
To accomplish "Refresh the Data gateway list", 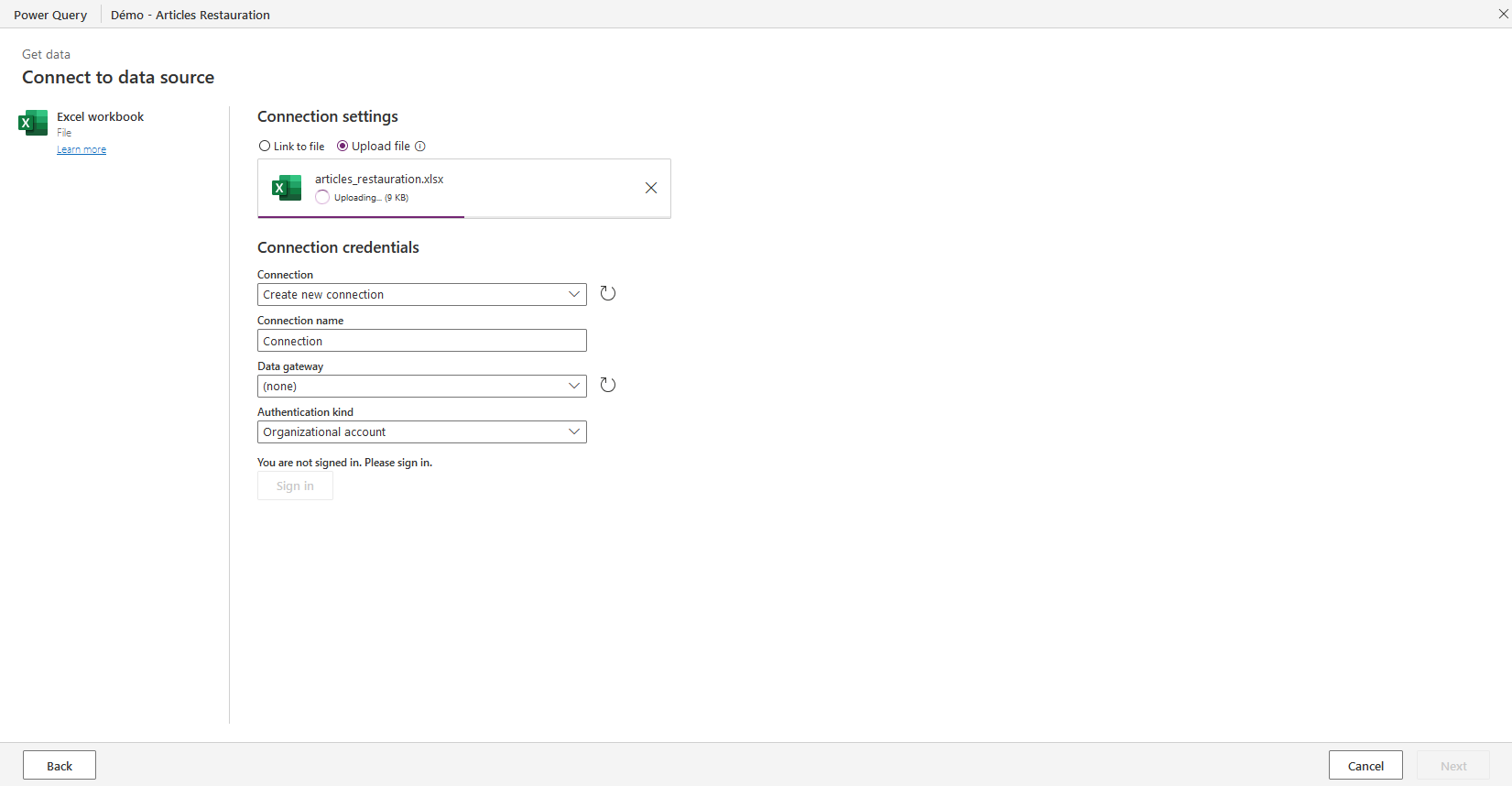I will click(x=608, y=385).
